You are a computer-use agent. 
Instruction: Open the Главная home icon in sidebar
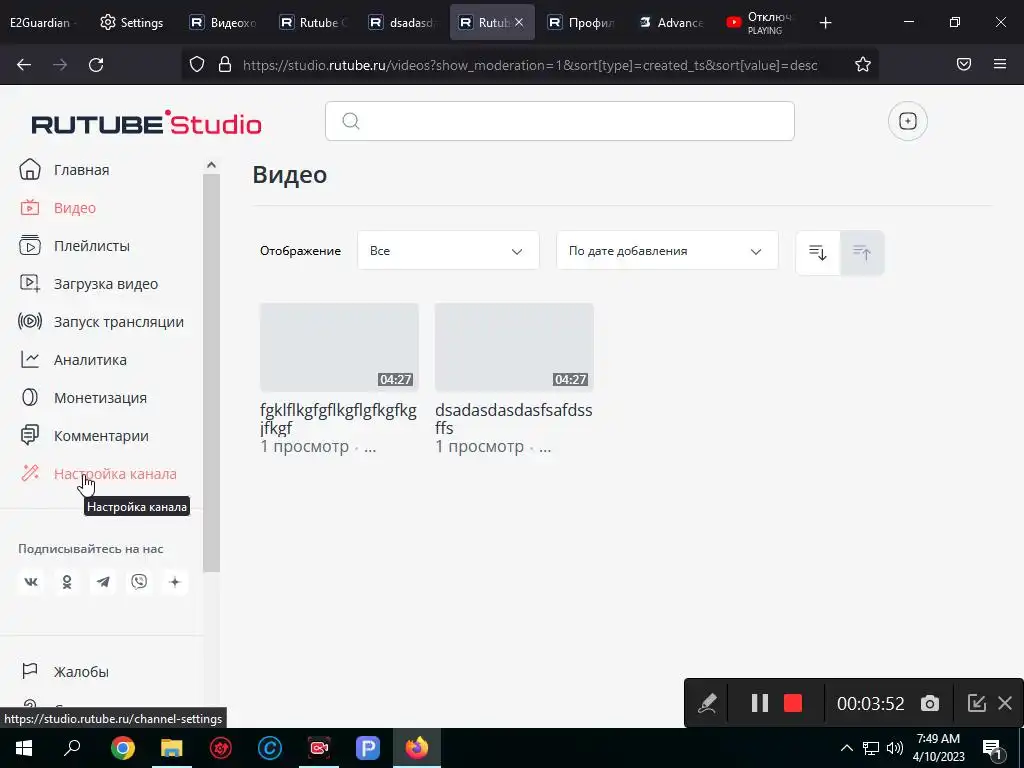point(29,169)
